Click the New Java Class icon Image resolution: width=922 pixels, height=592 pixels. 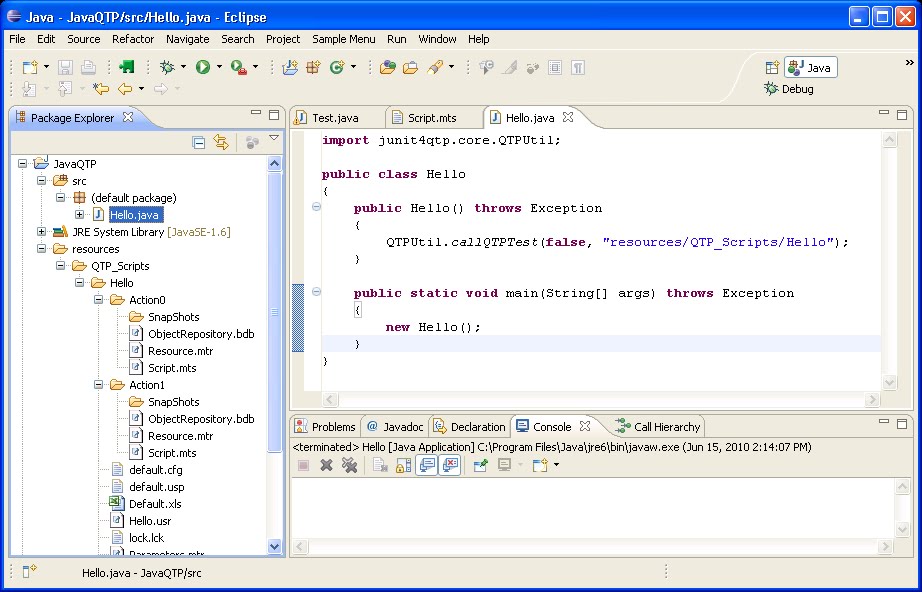[337, 67]
